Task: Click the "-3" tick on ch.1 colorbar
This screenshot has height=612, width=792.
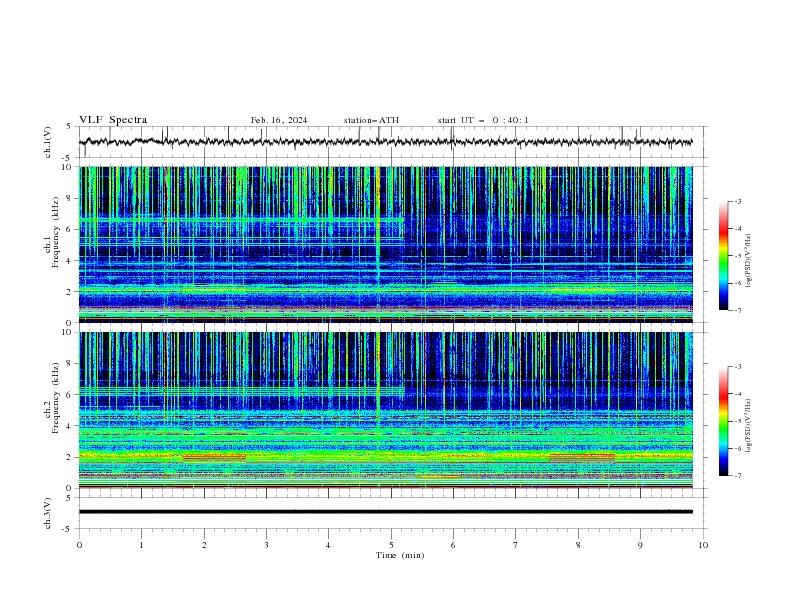Action: click(737, 201)
